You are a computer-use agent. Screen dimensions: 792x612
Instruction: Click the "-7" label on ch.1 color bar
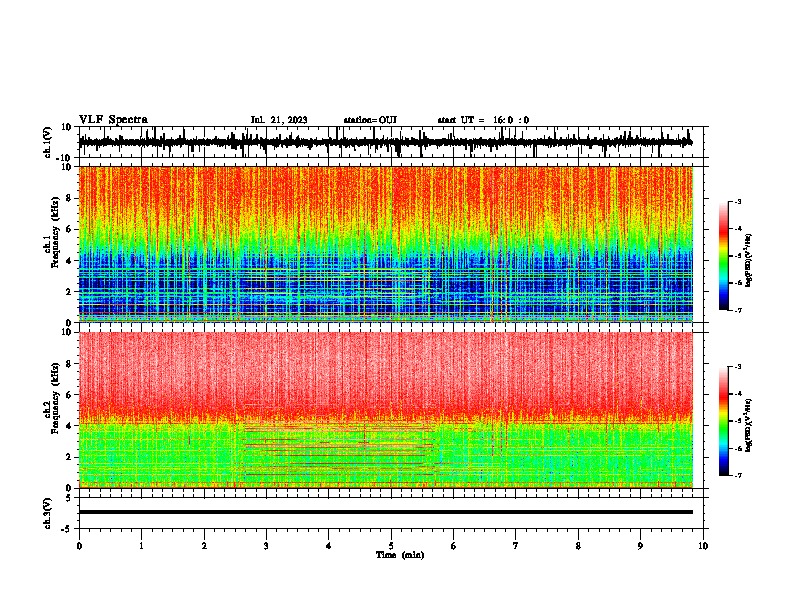pos(738,310)
